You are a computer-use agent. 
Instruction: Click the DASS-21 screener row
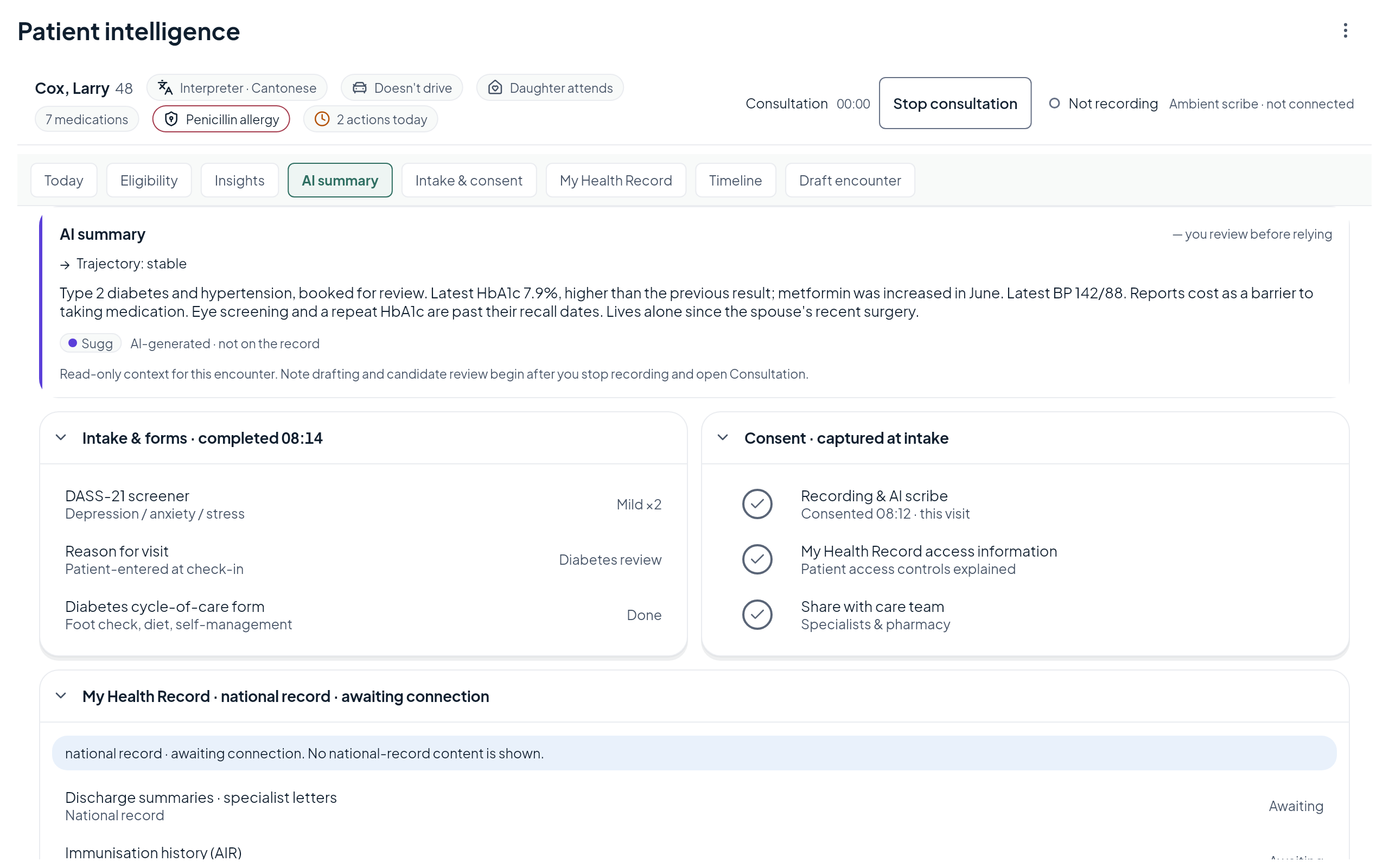pos(364,504)
